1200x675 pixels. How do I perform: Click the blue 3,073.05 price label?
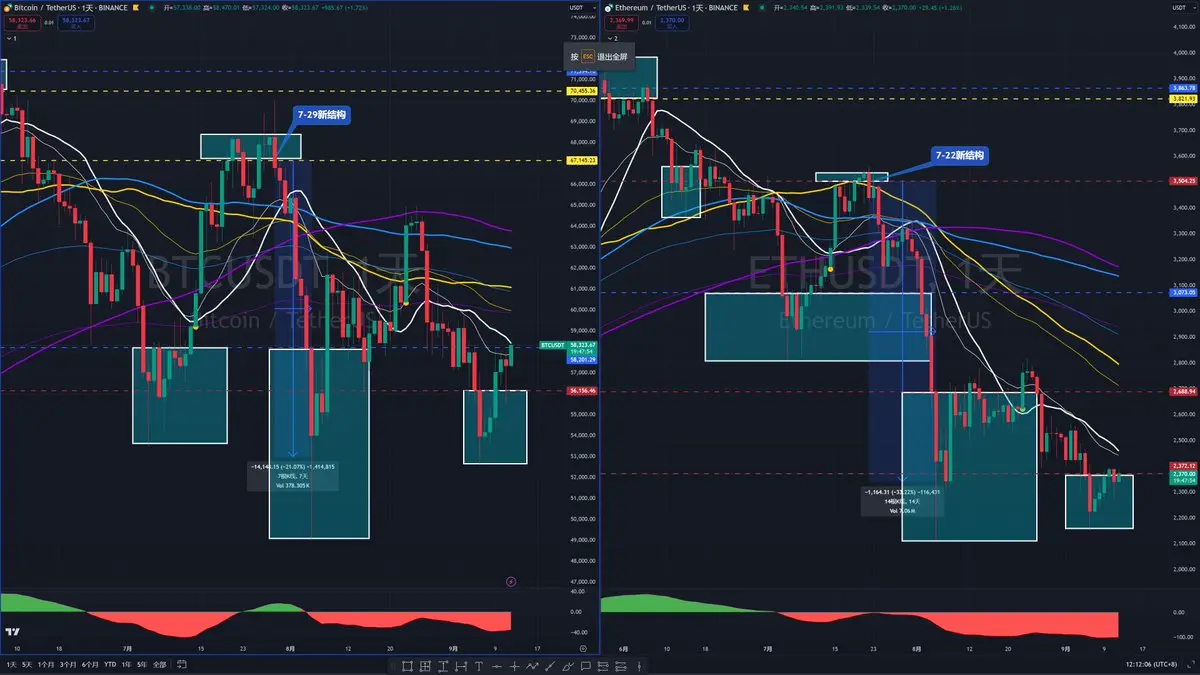tap(1182, 293)
